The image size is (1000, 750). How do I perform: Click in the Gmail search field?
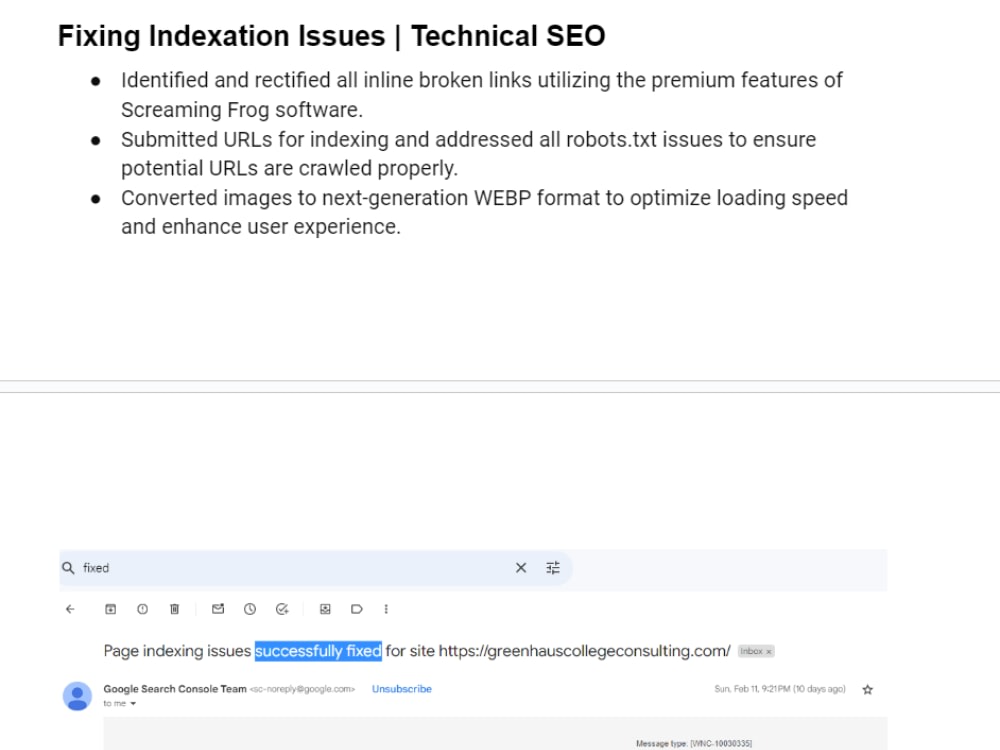pos(293,568)
